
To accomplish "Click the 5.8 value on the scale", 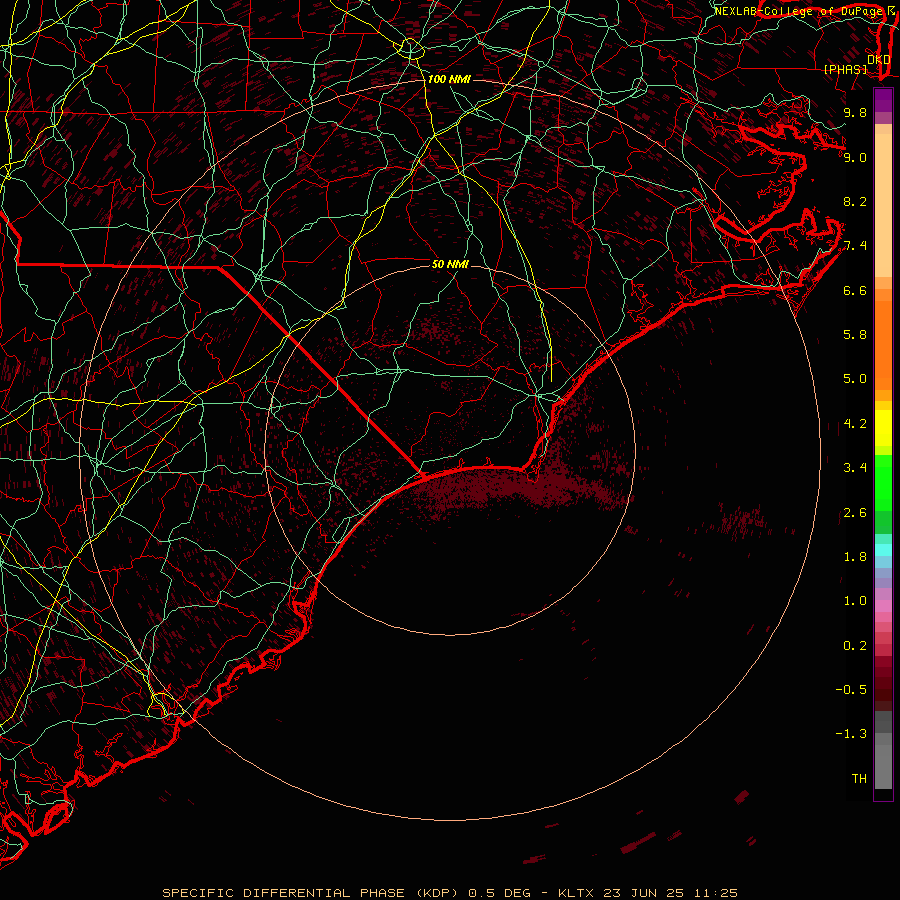I will click(x=855, y=334).
